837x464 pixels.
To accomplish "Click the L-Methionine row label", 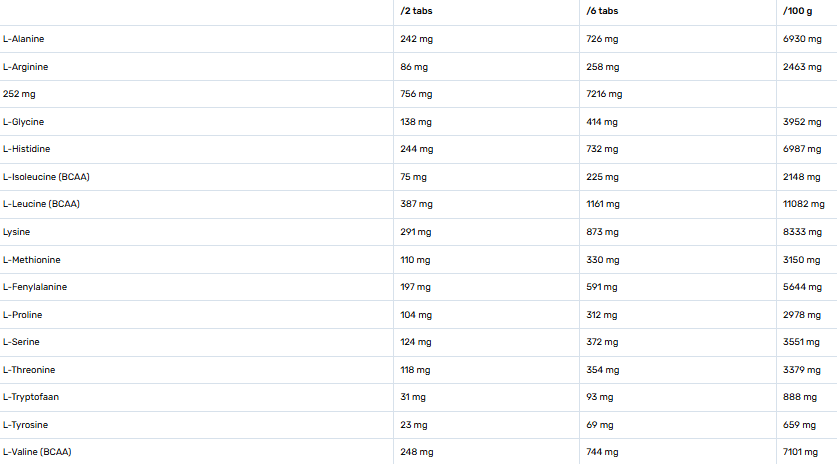I will tap(32, 260).
